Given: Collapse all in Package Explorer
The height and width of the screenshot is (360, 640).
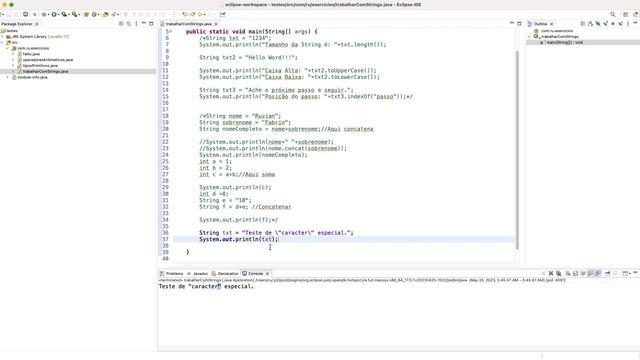Looking at the screenshot, I should [121, 24].
